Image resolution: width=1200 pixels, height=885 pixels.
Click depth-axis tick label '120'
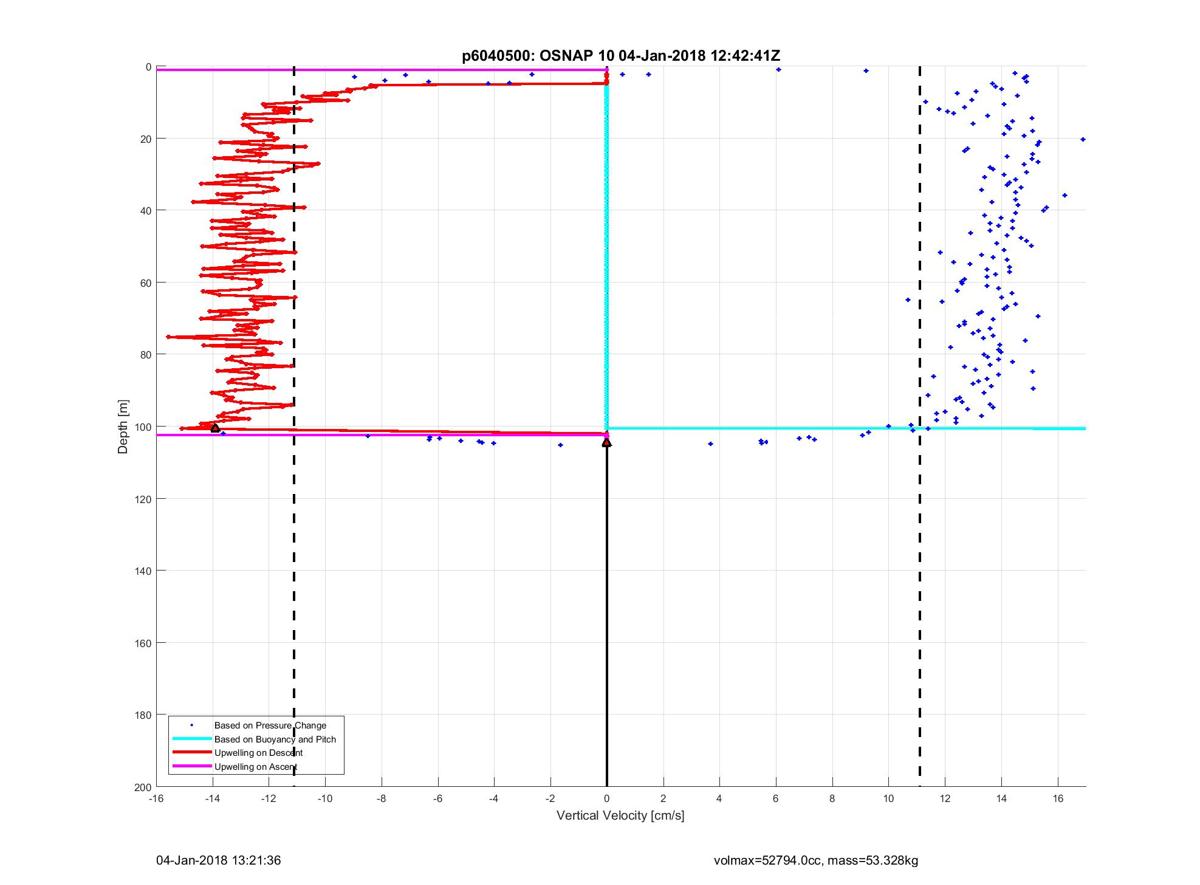(142, 499)
